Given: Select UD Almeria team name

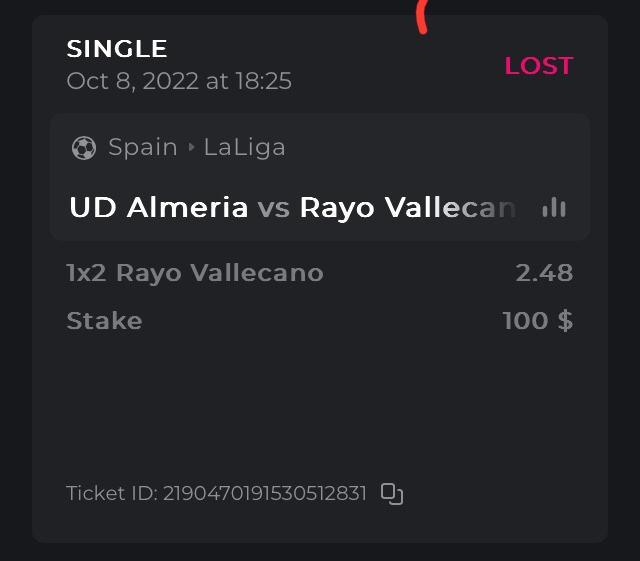Looking at the screenshot, I should (158, 207).
